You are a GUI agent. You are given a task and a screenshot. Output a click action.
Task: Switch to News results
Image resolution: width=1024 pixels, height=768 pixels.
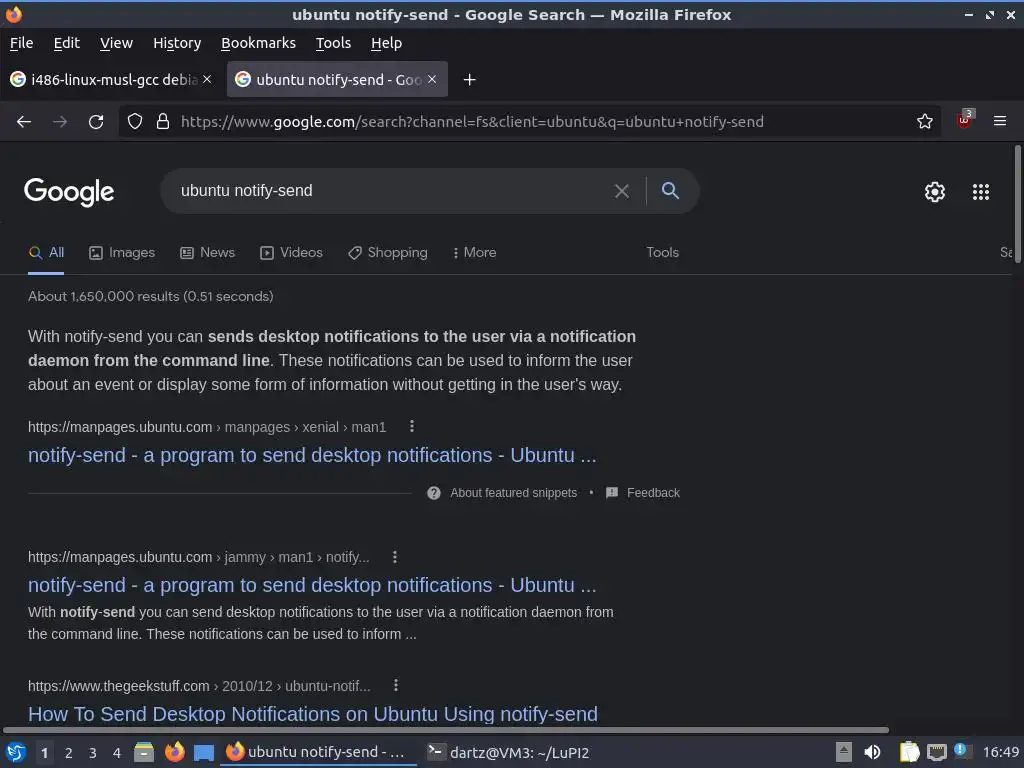[207, 253]
